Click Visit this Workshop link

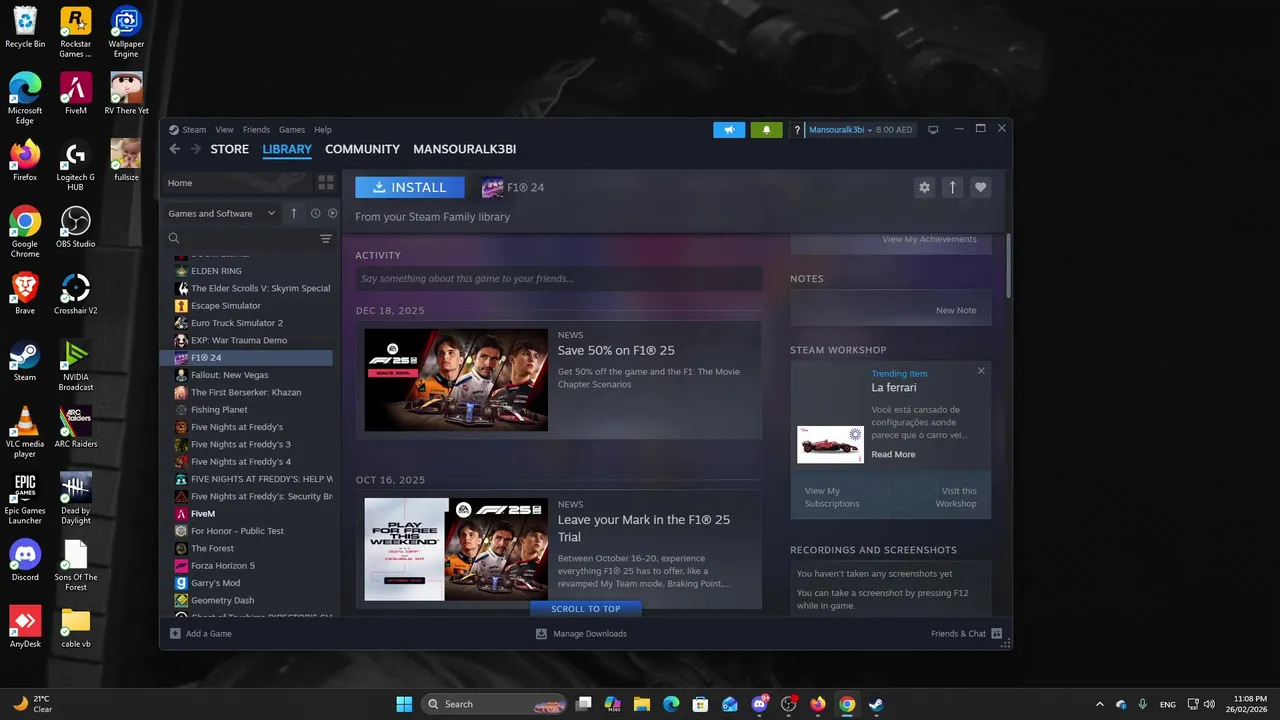[x=956, y=497]
